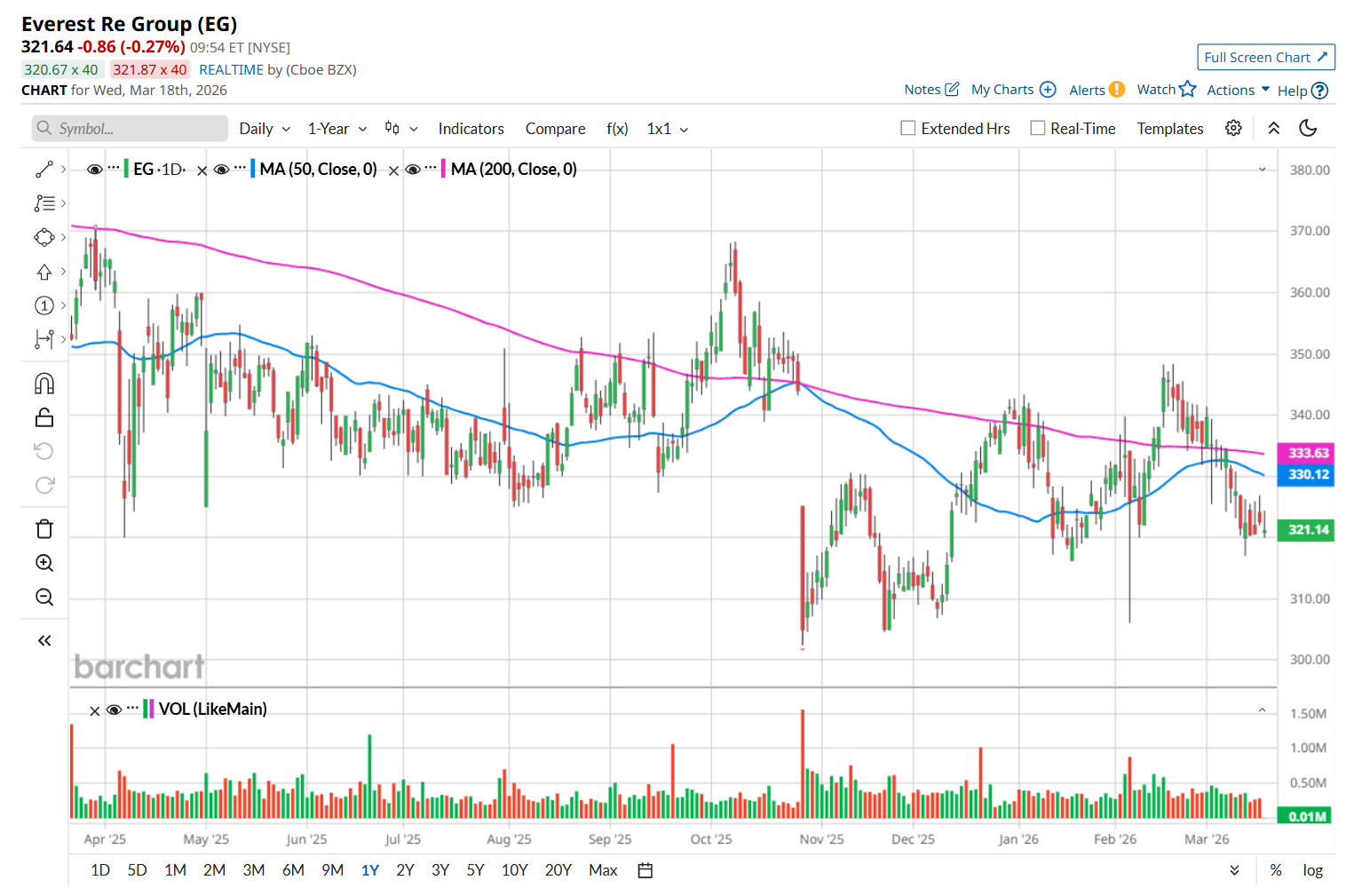Open chart settings gear
This screenshot has height=896, width=1362.
[x=1233, y=128]
